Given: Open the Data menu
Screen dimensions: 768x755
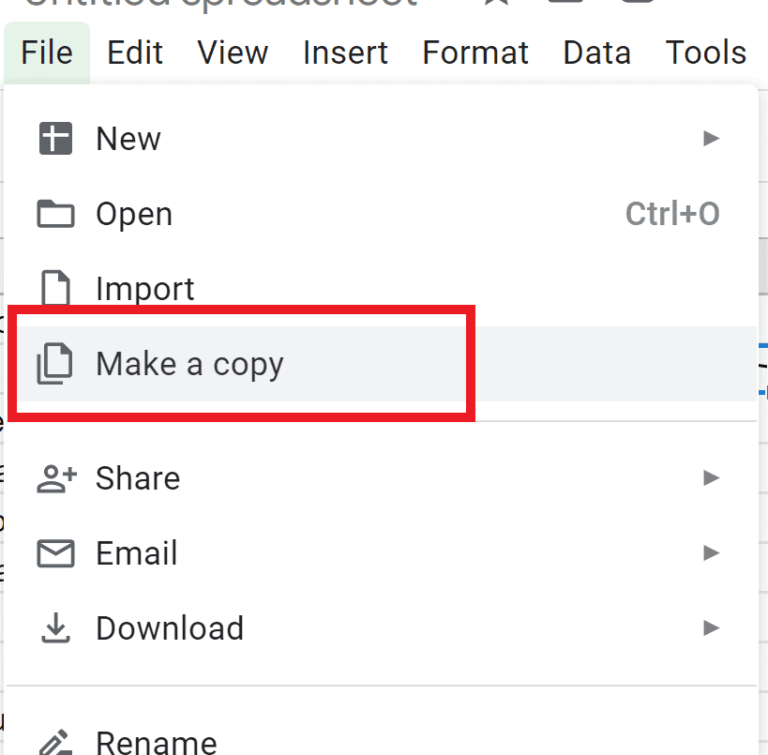Looking at the screenshot, I should [x=597, y=52].
